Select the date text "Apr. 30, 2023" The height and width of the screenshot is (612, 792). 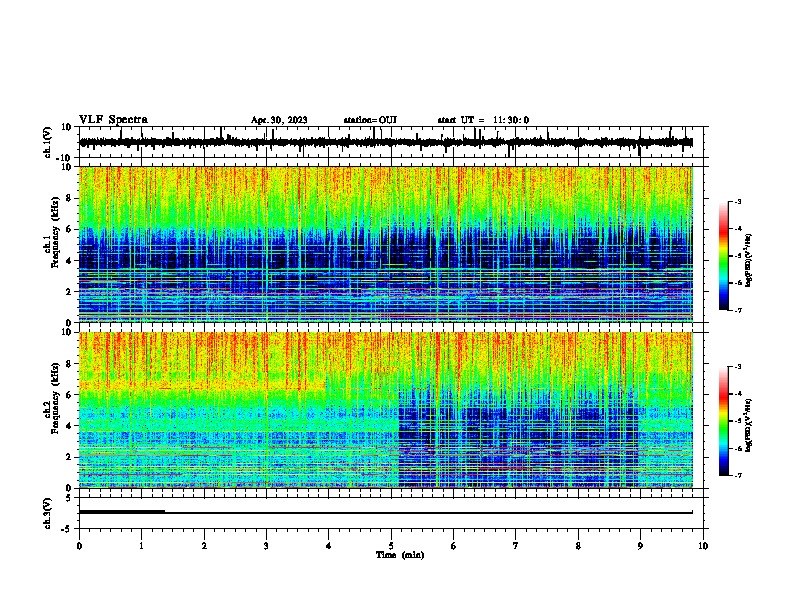pyautogui.click(x=279, y=120)
